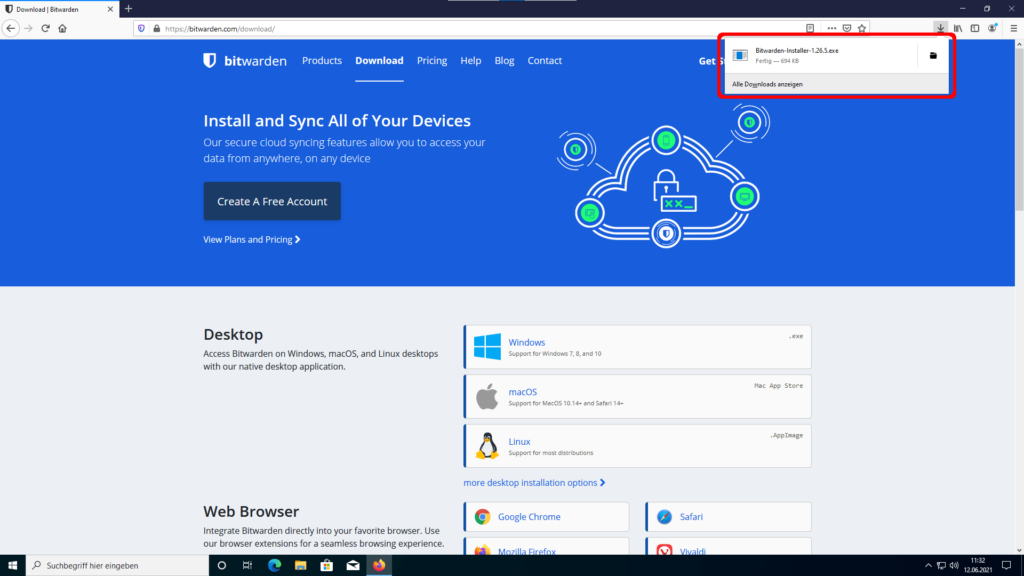Open File Explorer from the taskbar
The width and height of the screenshot is (1024, 576).
(x=300, y=566)
